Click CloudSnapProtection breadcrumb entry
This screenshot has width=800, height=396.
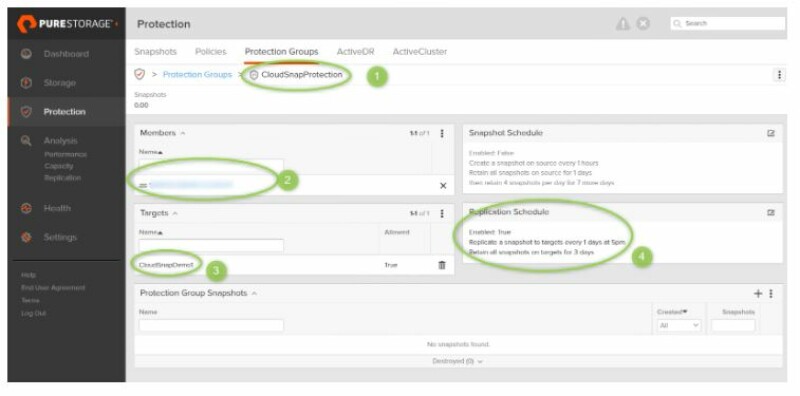pos(302,75)
